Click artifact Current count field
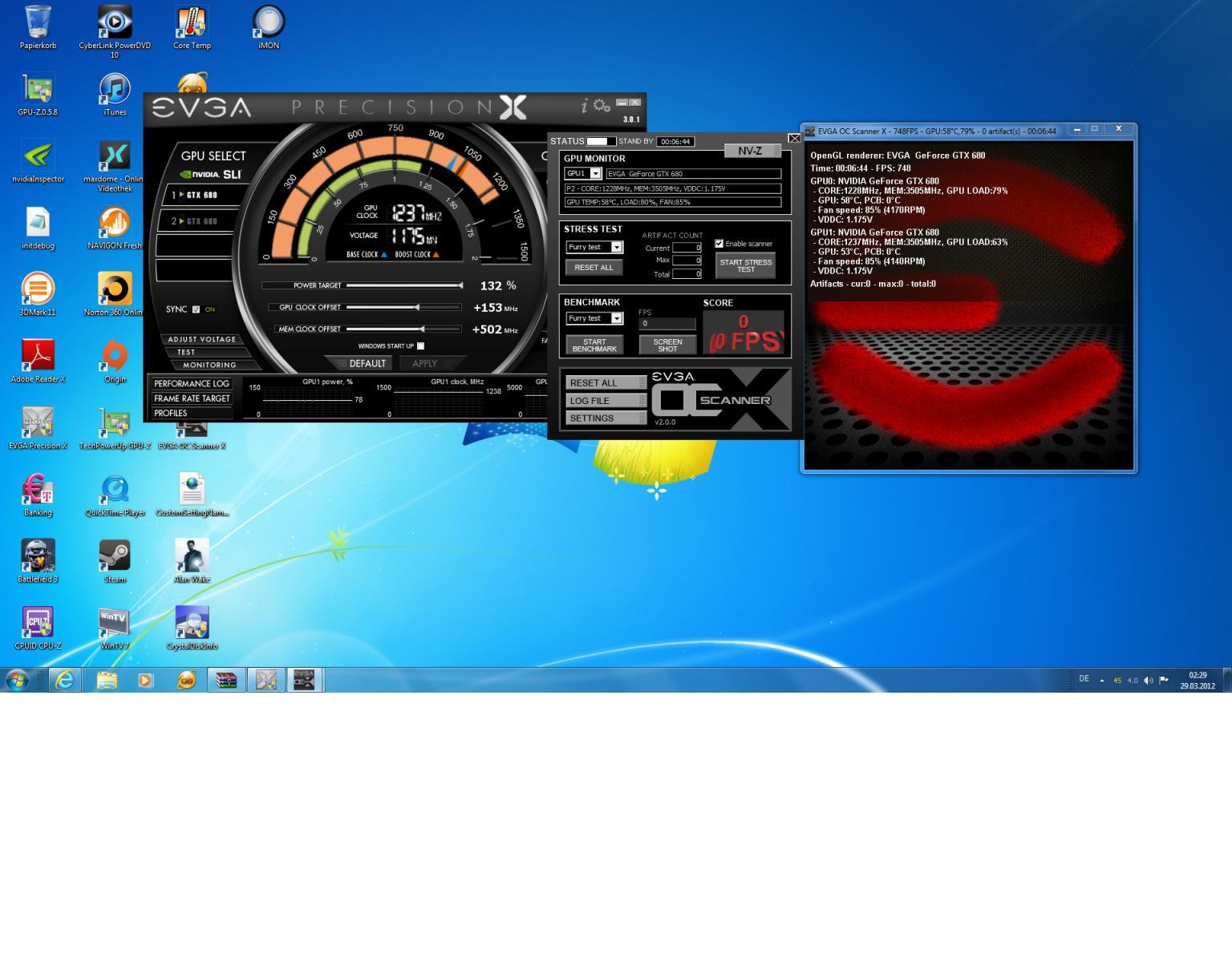Screen dimensions: 1232x962 687,248
